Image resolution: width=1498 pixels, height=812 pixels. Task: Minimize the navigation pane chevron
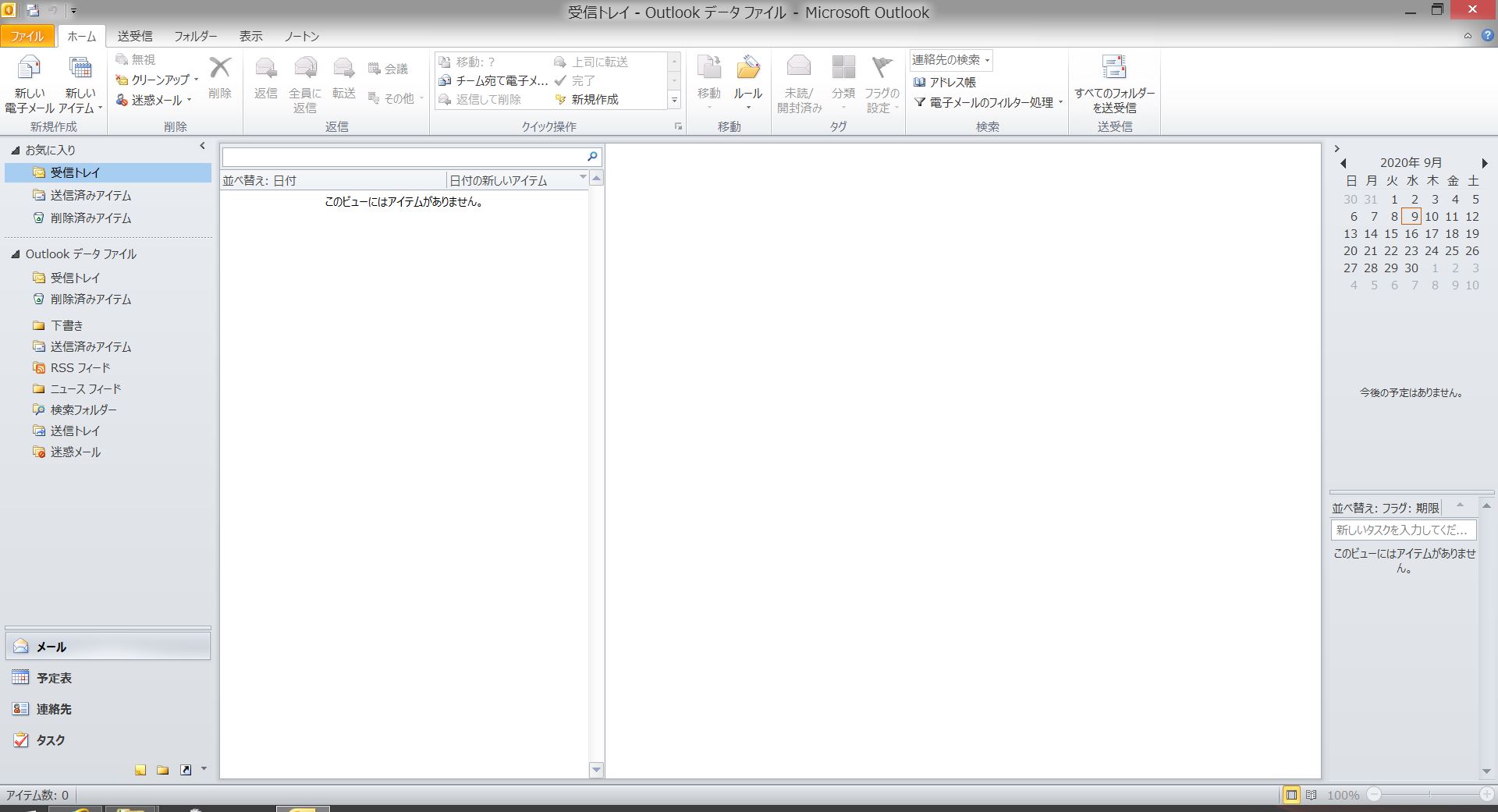click(x=203, y=146)
